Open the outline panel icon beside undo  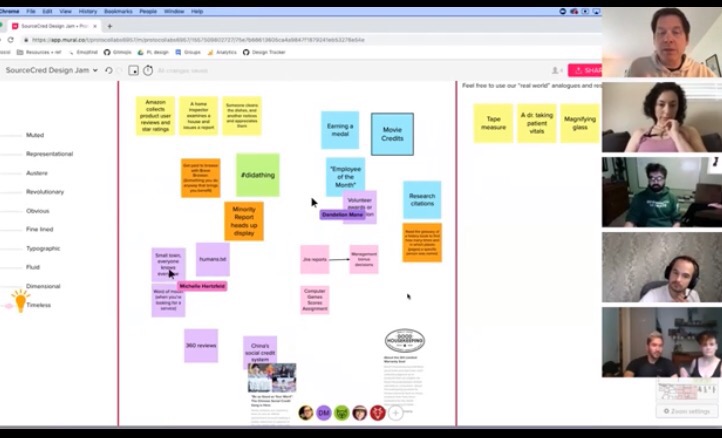click(134, 70)
